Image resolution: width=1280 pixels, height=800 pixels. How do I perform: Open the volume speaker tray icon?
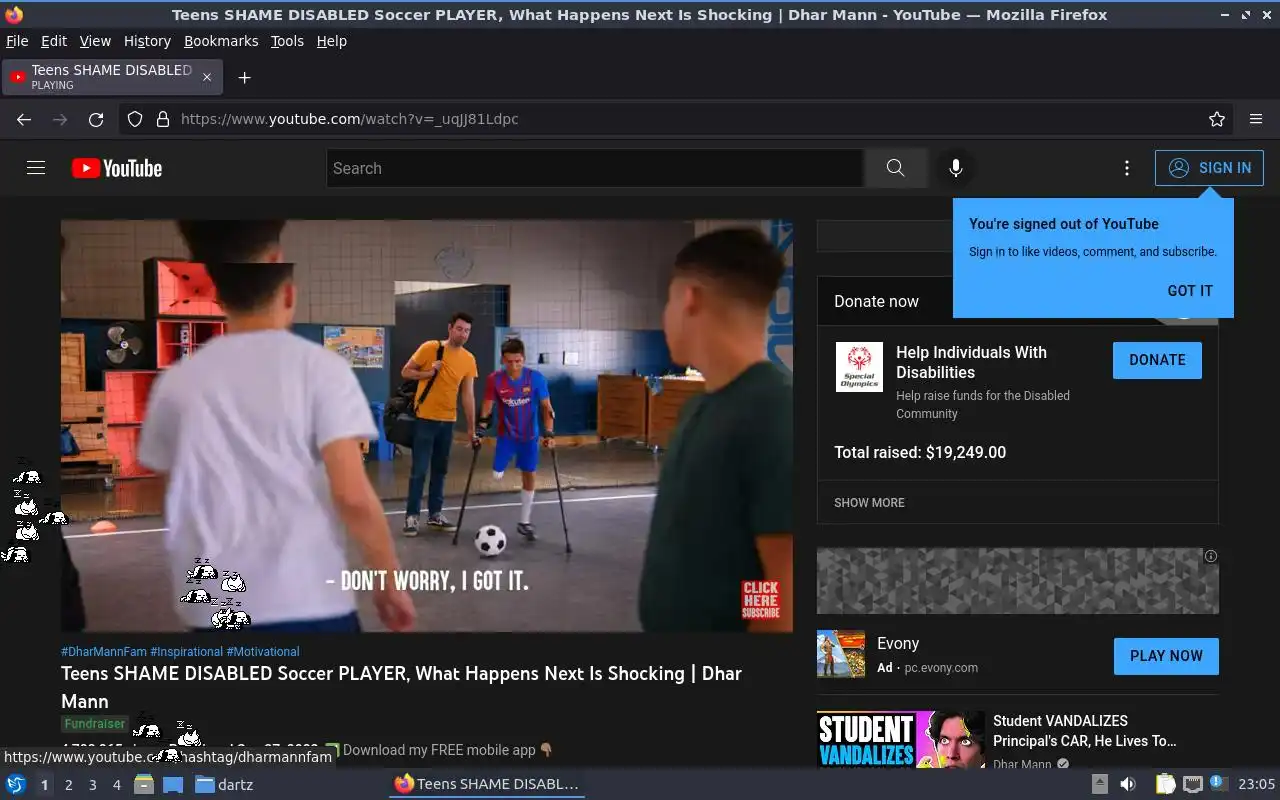1128,784
